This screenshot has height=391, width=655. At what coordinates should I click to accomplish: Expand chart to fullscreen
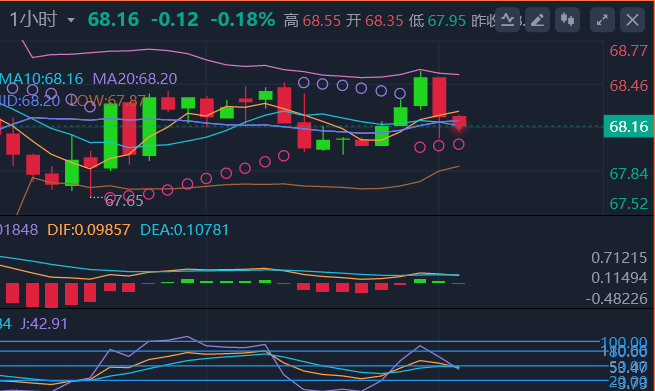point(602,20)
